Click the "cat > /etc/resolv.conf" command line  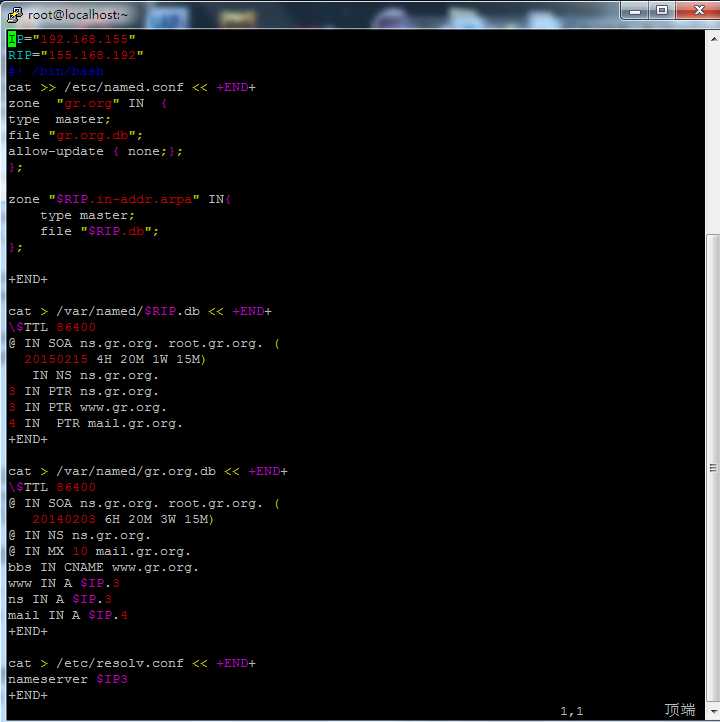pos(130,663)
